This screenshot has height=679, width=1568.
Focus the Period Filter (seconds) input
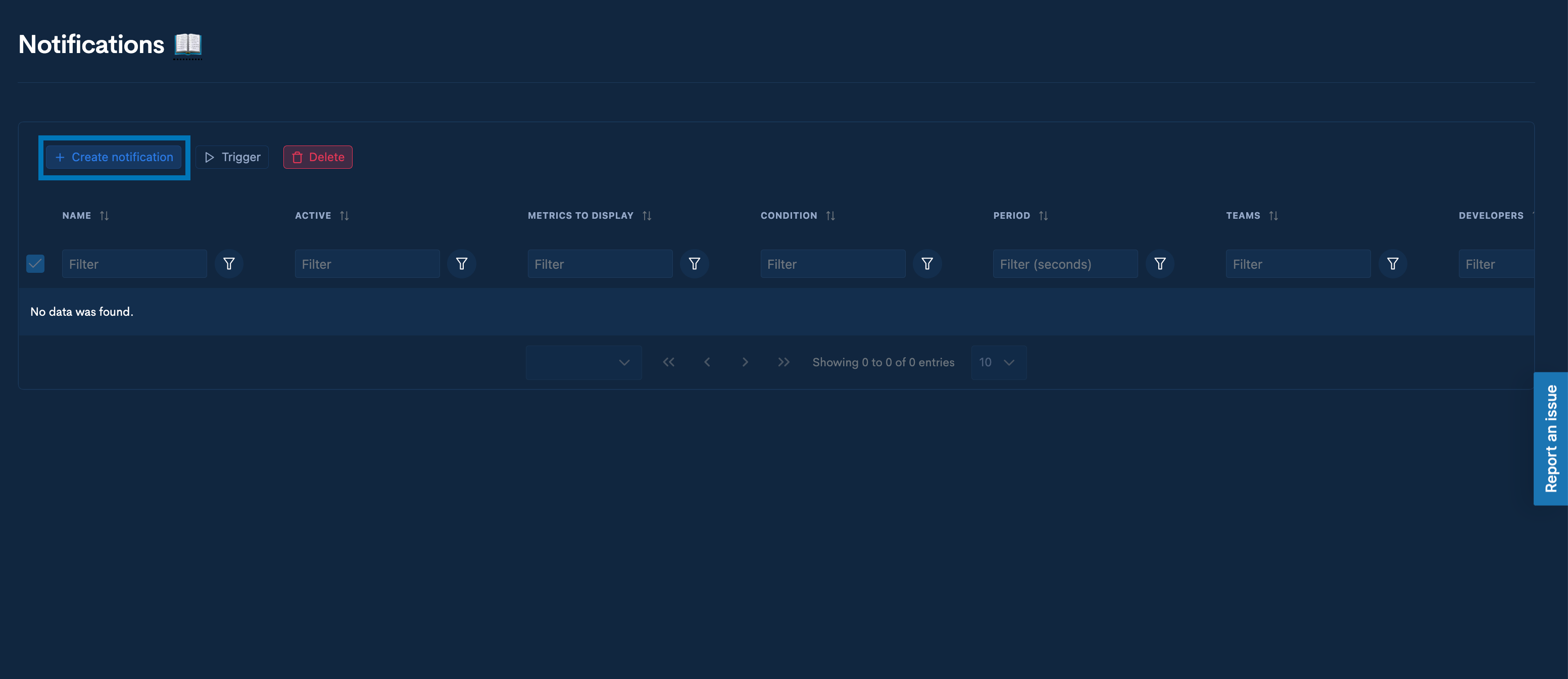1064,264
